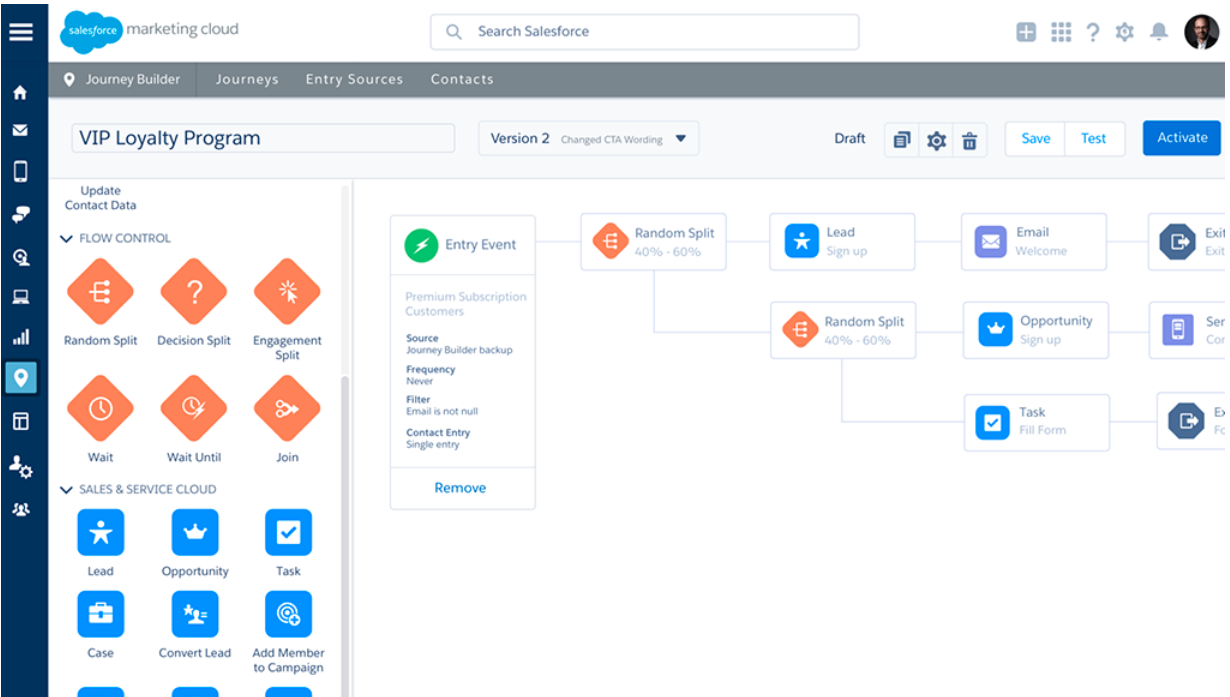
Task: Collapse the Sales & Service Cloud section
Action: point(66,489)
